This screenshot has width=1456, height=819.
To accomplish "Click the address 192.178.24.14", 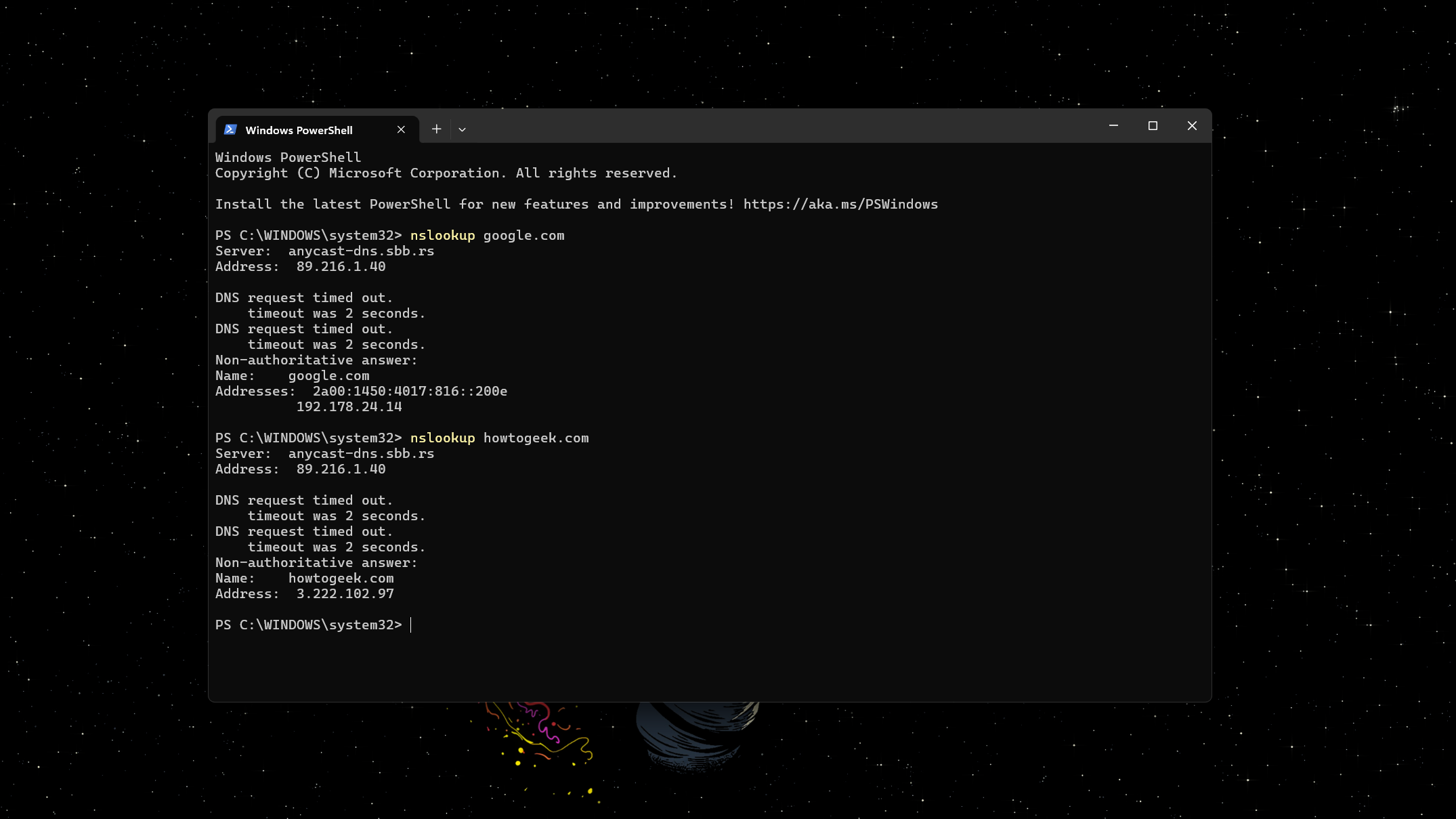I will tap(349, 406).
